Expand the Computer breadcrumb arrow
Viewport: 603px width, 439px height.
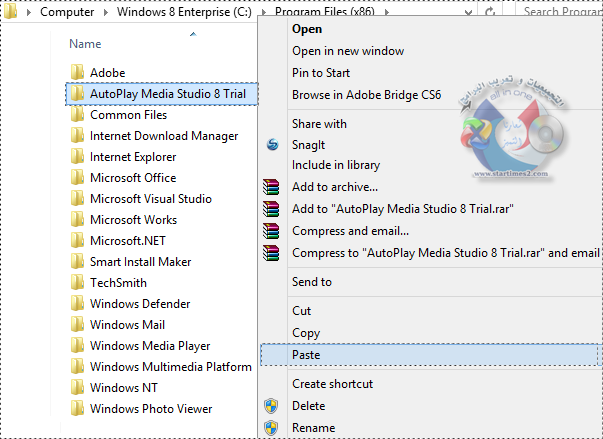(106, 12)
